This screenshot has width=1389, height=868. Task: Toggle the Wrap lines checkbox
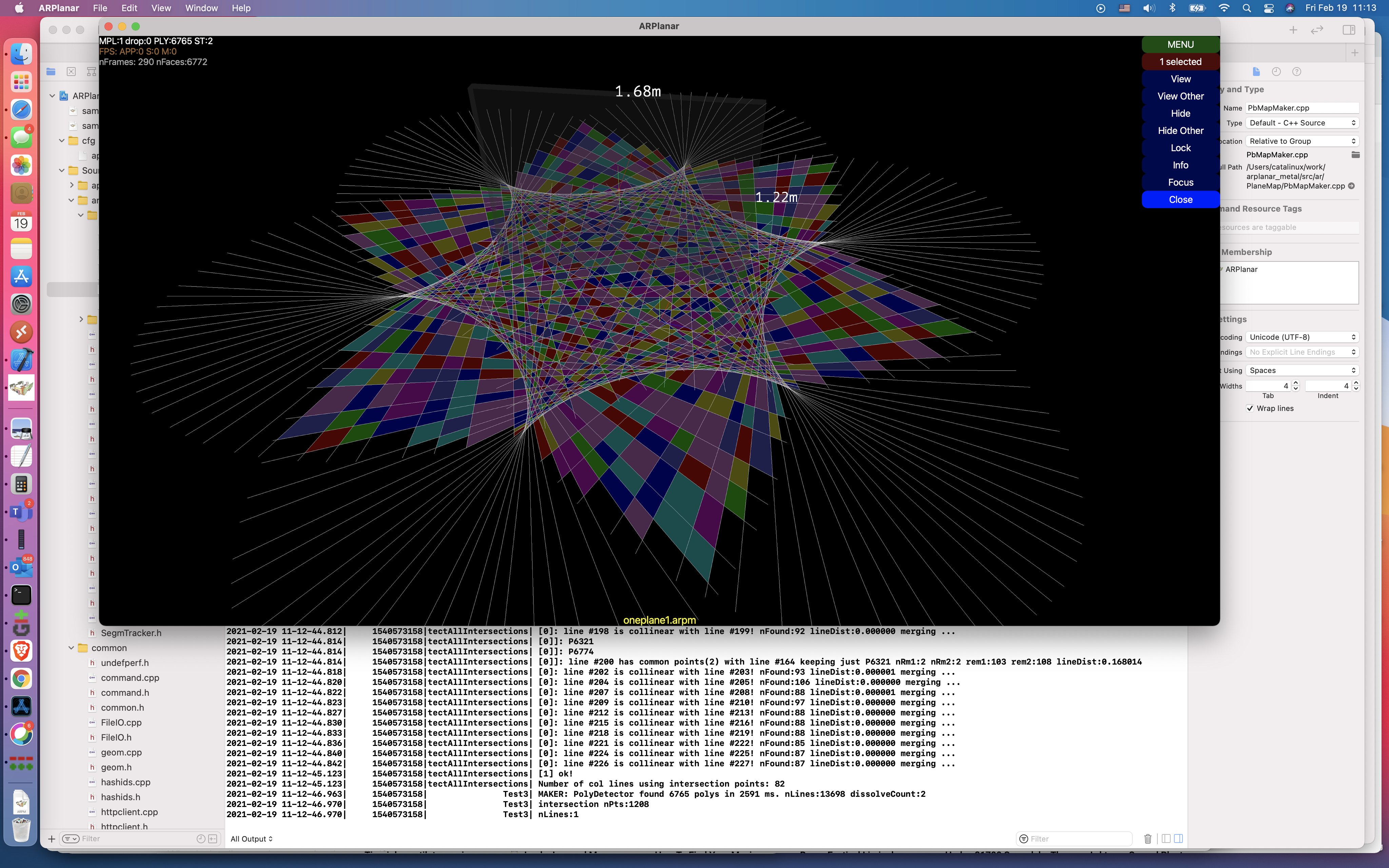(1250, 408)
